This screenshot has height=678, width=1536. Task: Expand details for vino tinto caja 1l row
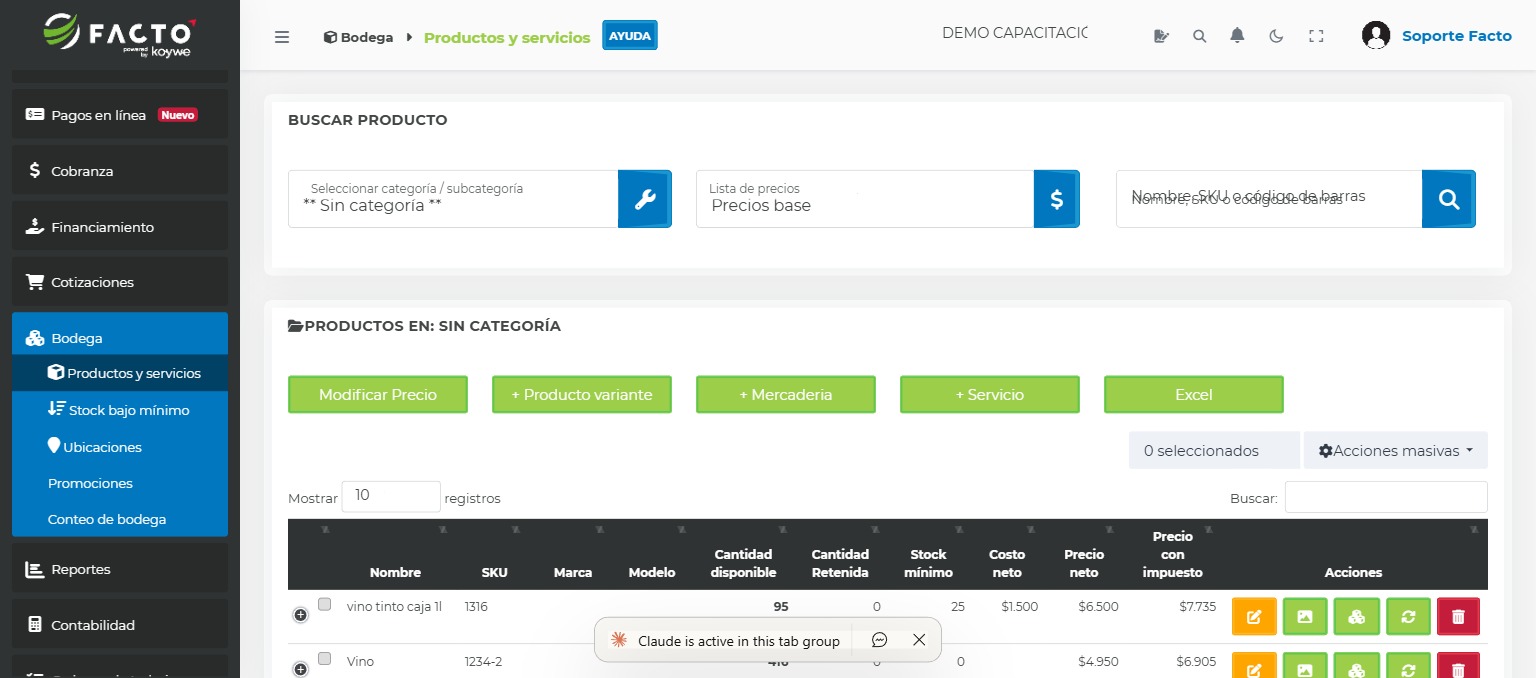click(x=301, y=614)
